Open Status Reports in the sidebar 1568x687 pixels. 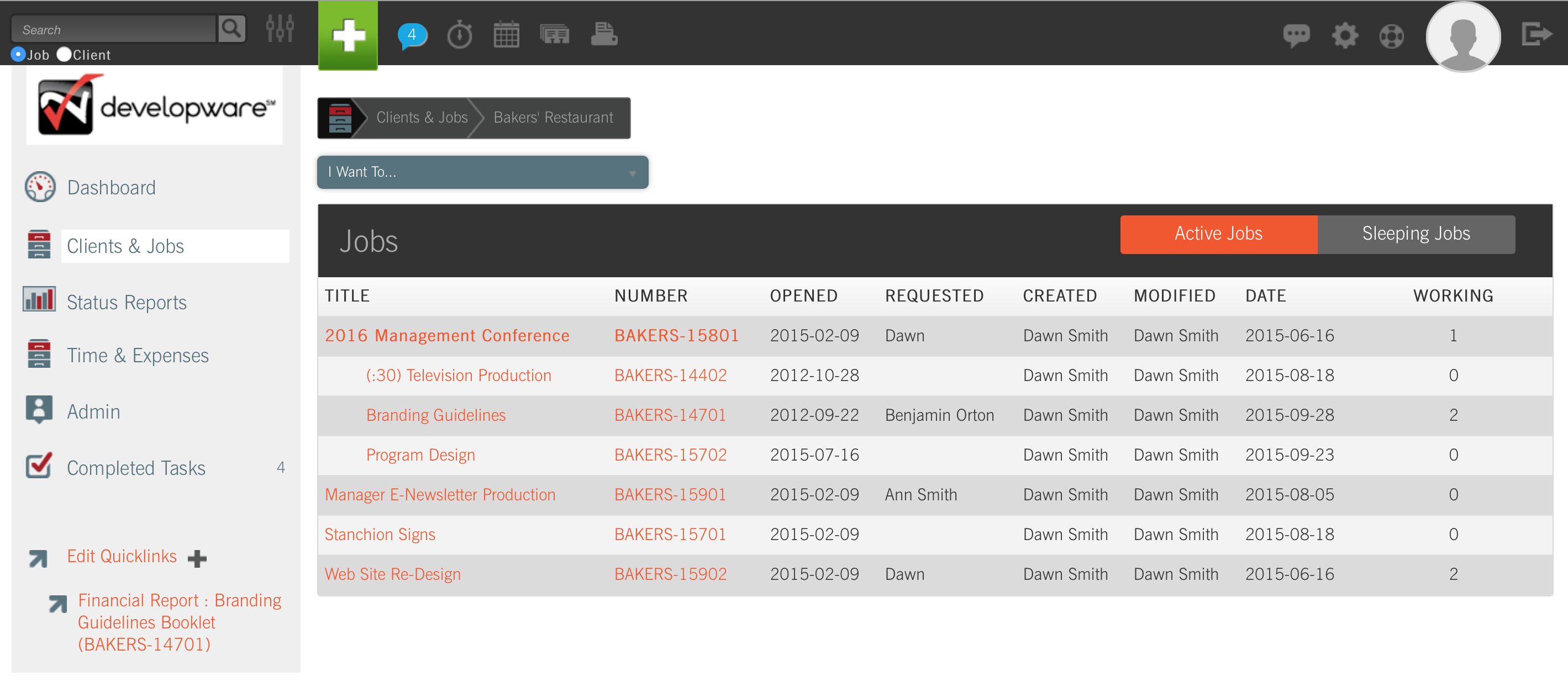pyautogui.click(x=127, y=303)
